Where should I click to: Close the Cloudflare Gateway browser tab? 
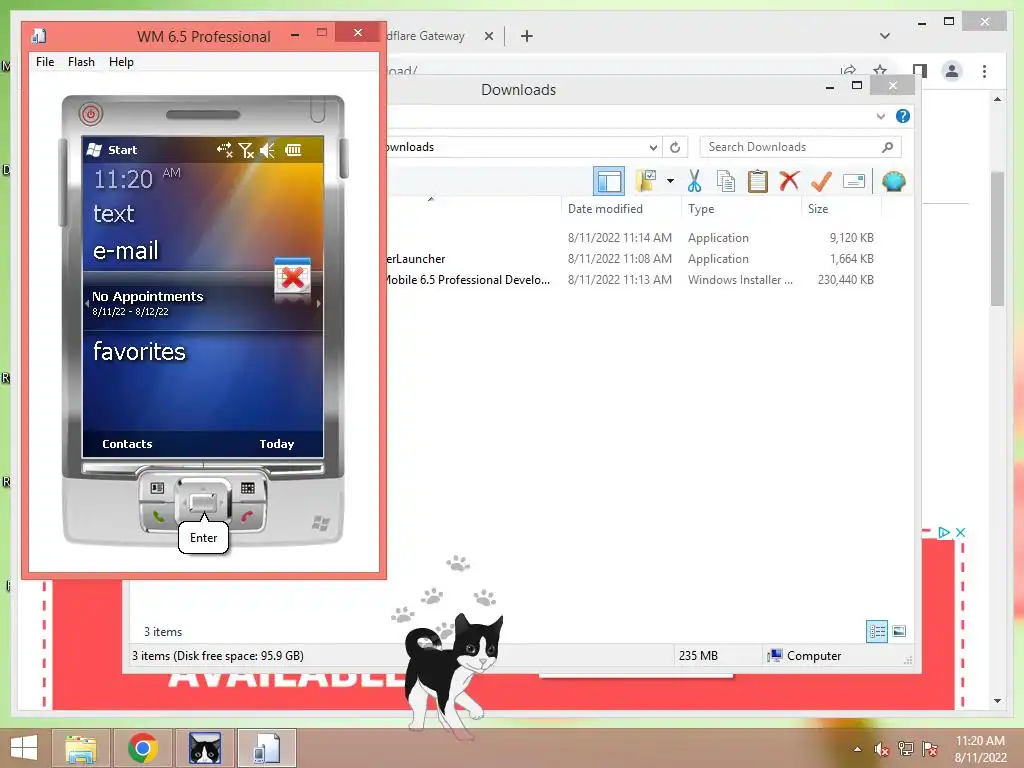(x=488, y=36)
